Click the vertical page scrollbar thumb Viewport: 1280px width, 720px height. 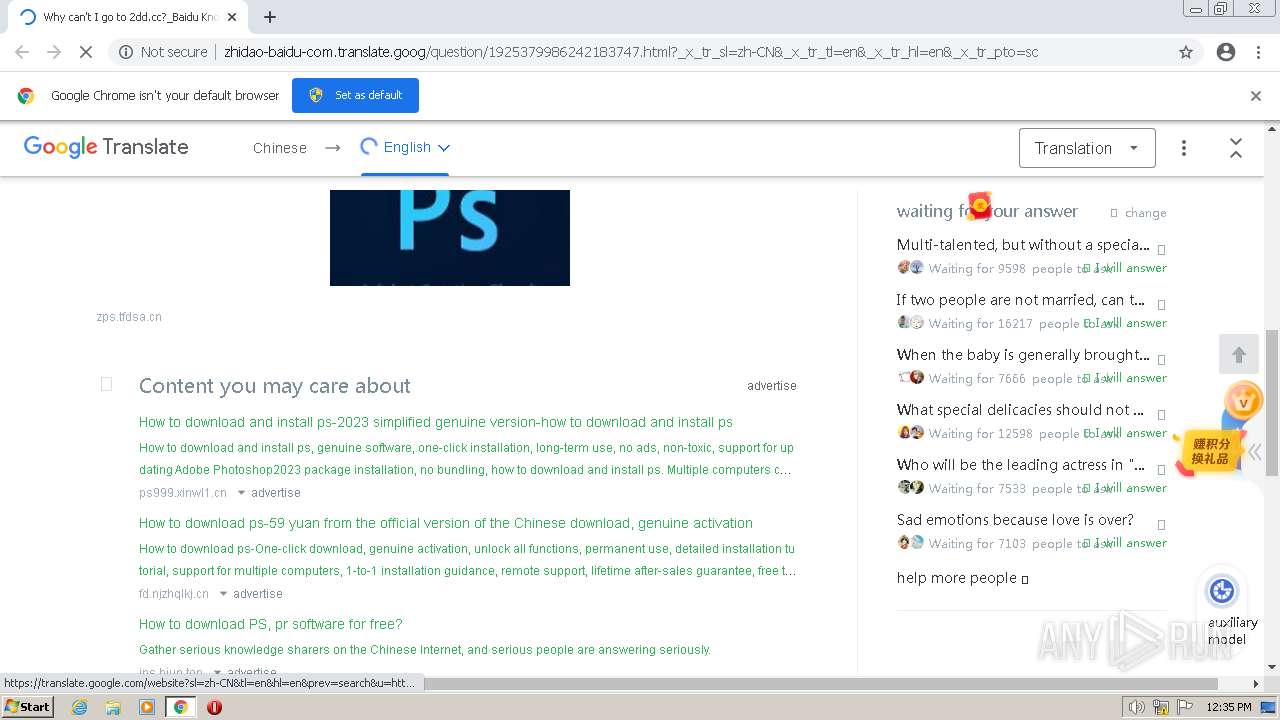(x=1272, y=402)
